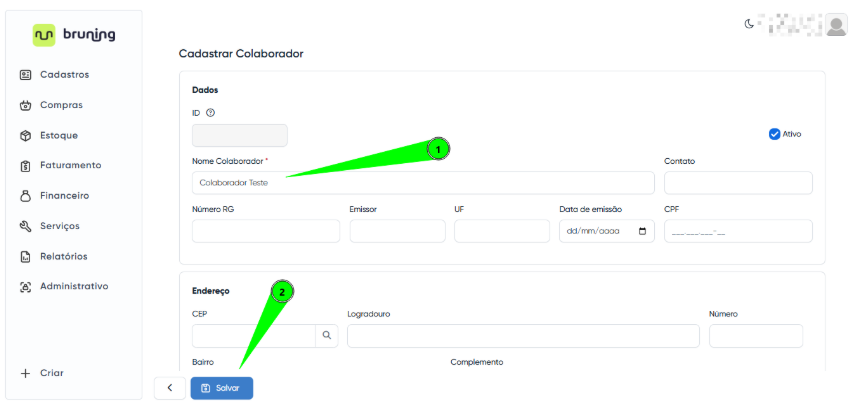Click the Administrativo sidebar icon
860x415 pixels.
pos(26,287)
